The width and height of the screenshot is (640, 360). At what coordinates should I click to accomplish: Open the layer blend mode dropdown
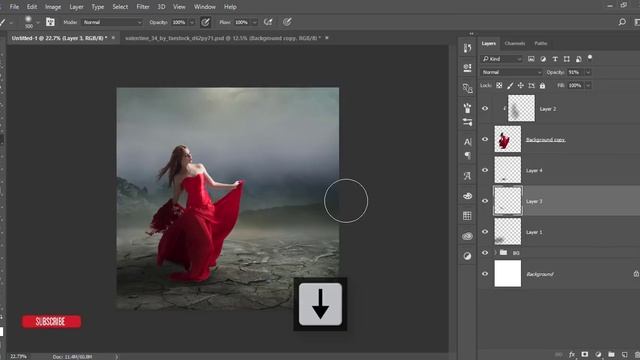pyautogui.click(x=511, y=72)
